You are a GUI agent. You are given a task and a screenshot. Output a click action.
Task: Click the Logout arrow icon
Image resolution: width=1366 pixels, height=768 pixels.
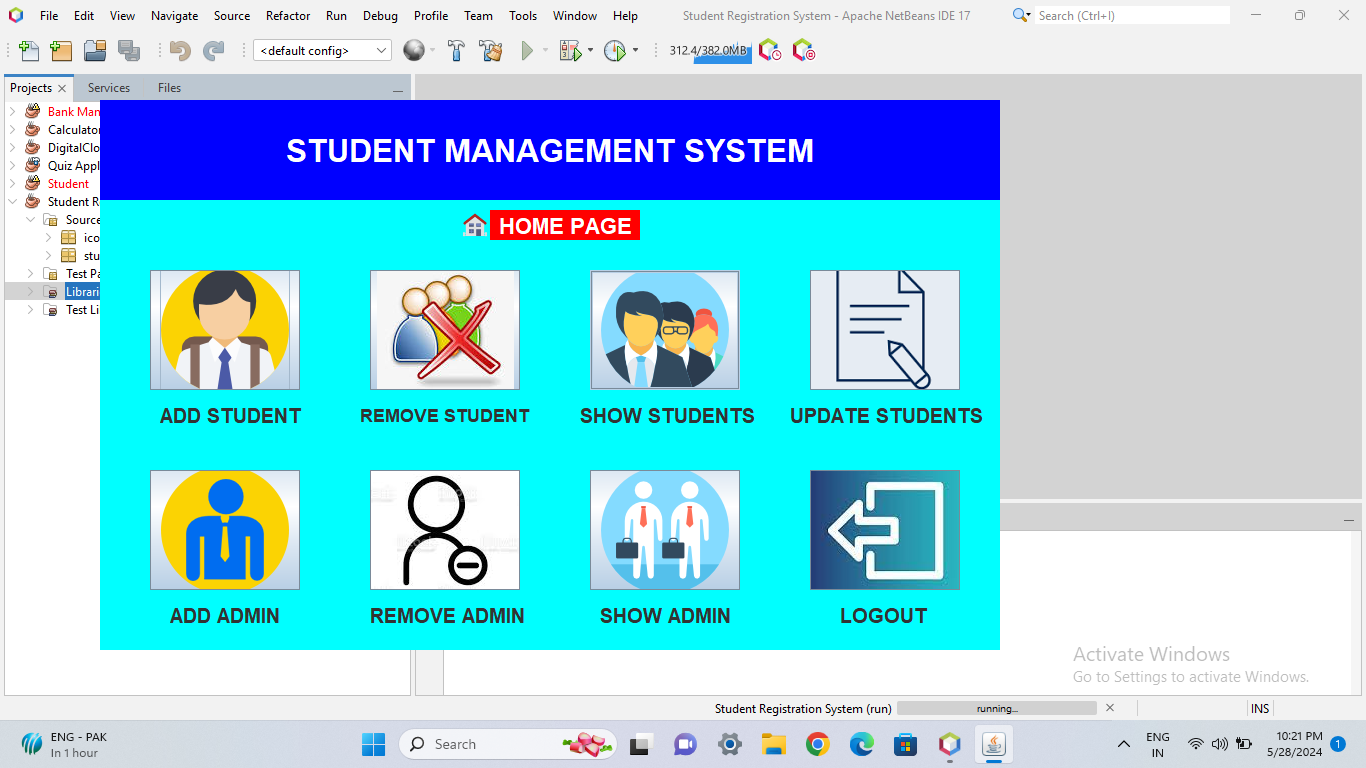tap(885, 530)
